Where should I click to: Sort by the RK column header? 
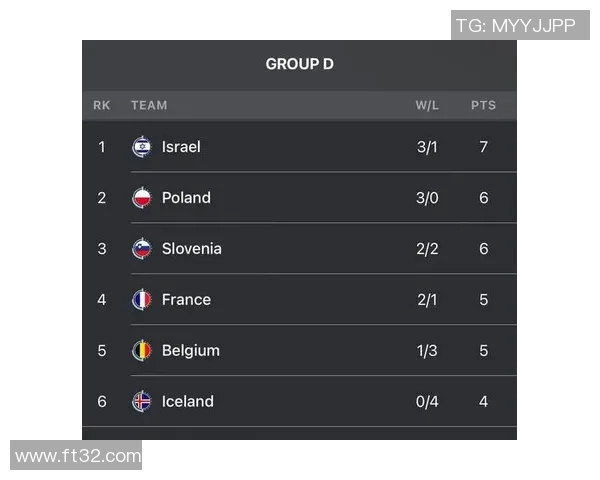(x=102, y=105)
